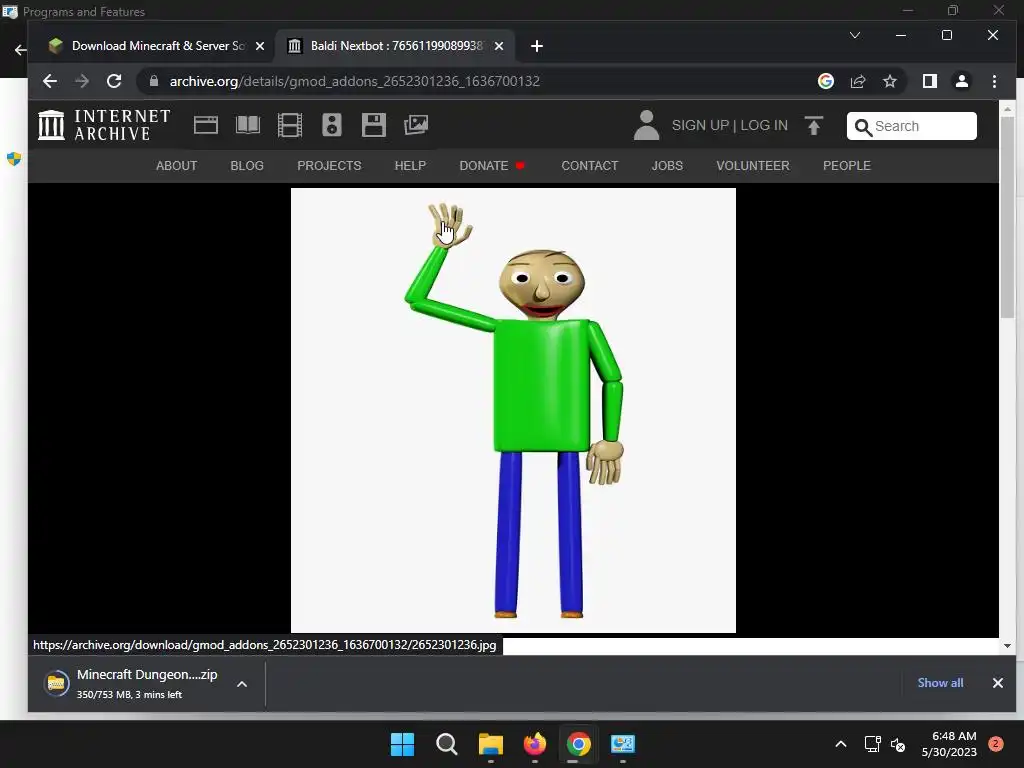Viewport: 1024px width, 768px height.
Task: Click the network tray icon
Action: pyautogui.click(x=872, y=744)
